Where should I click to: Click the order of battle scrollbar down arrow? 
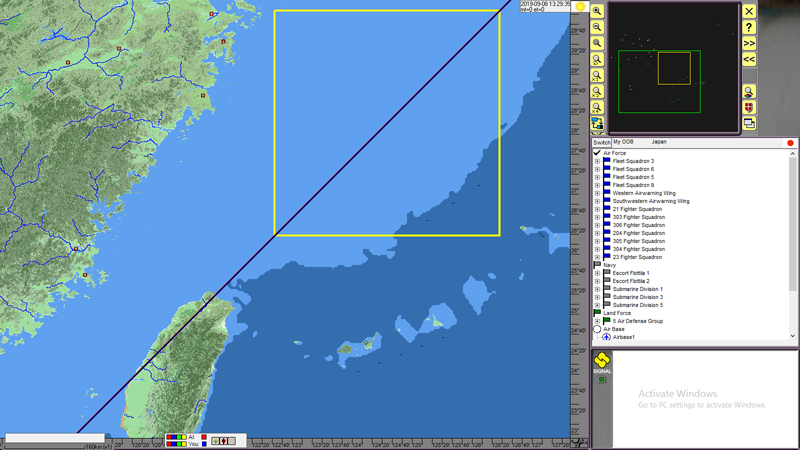pos(794,337)
